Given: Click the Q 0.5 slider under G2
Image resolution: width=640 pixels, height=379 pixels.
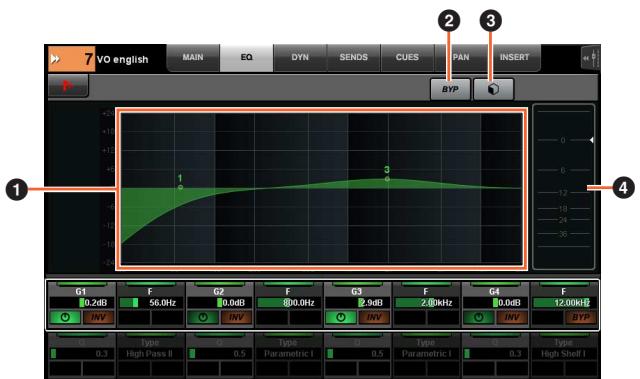Looking at the screenshot, I should tap(219, 354).
